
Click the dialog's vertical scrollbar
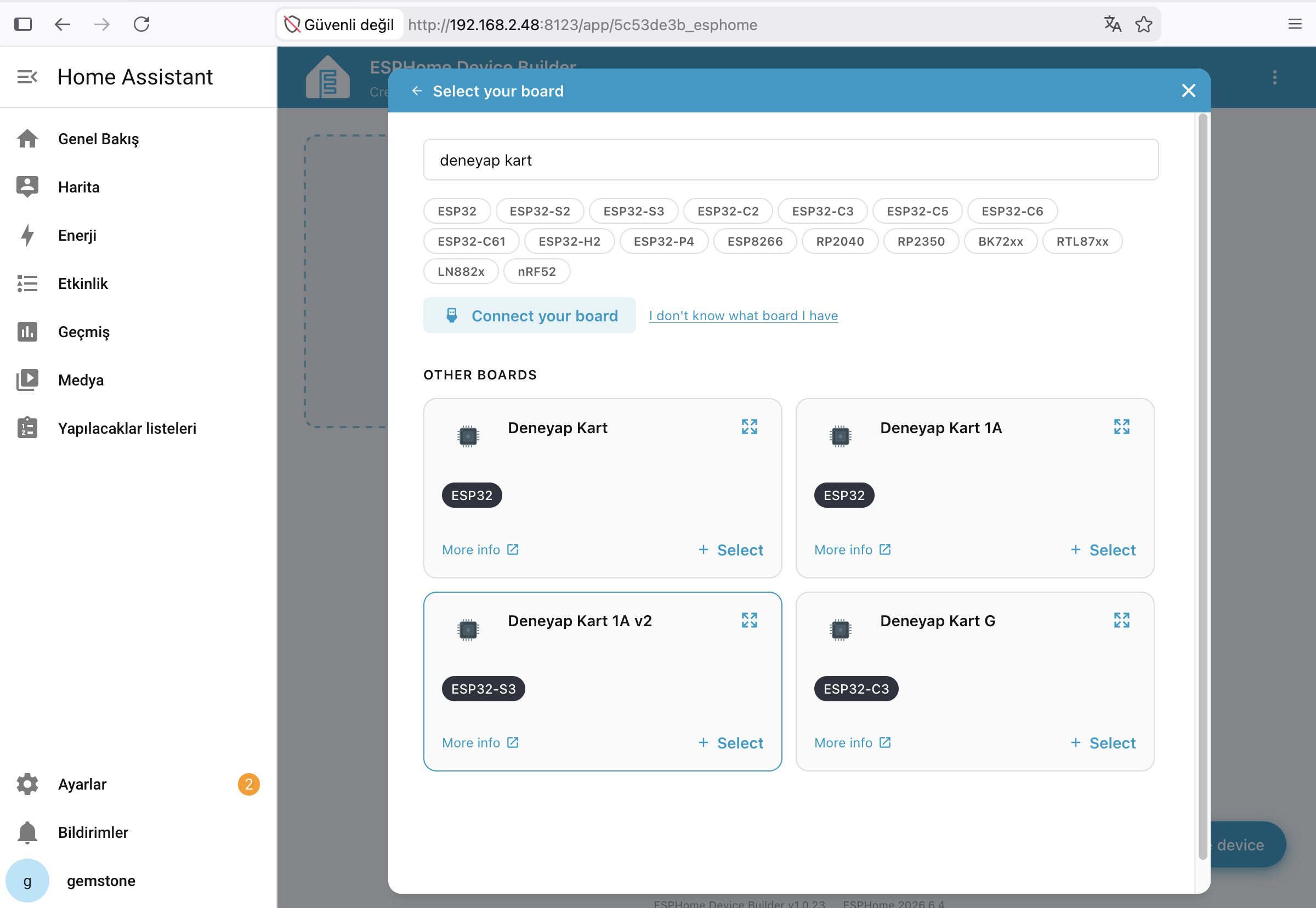1202,486
